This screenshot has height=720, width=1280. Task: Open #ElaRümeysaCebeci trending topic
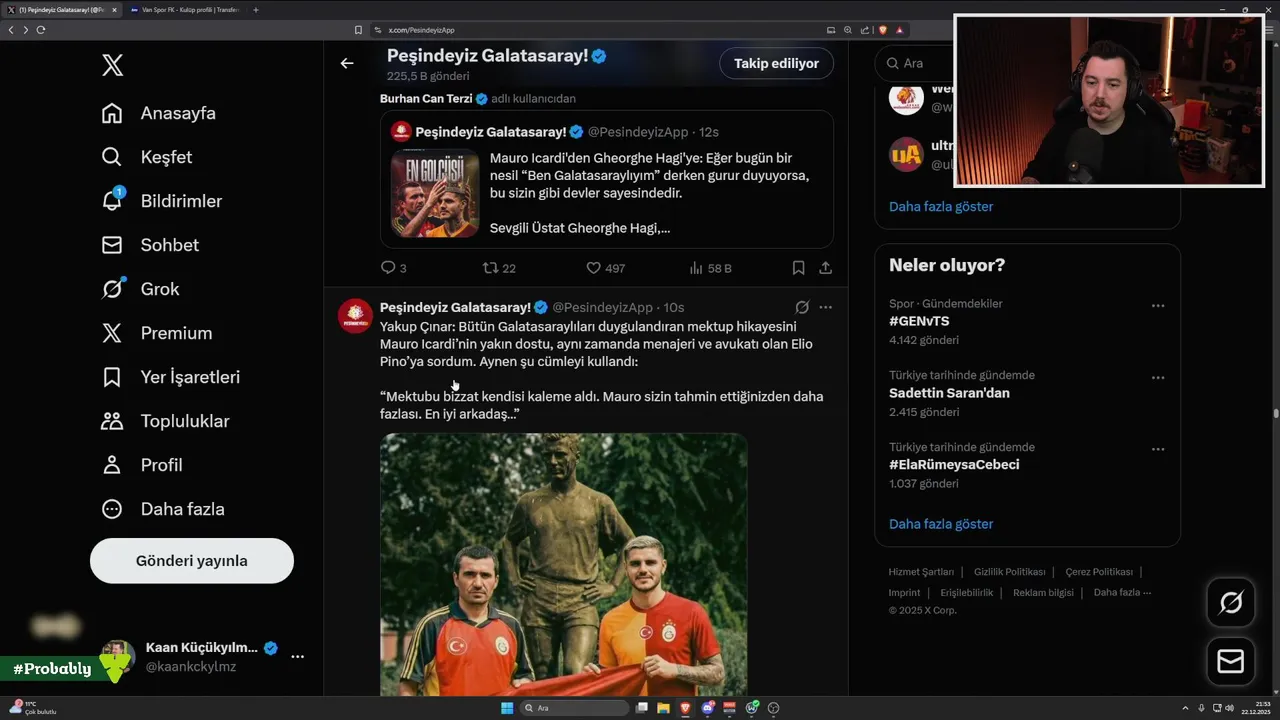click(954, 465)
